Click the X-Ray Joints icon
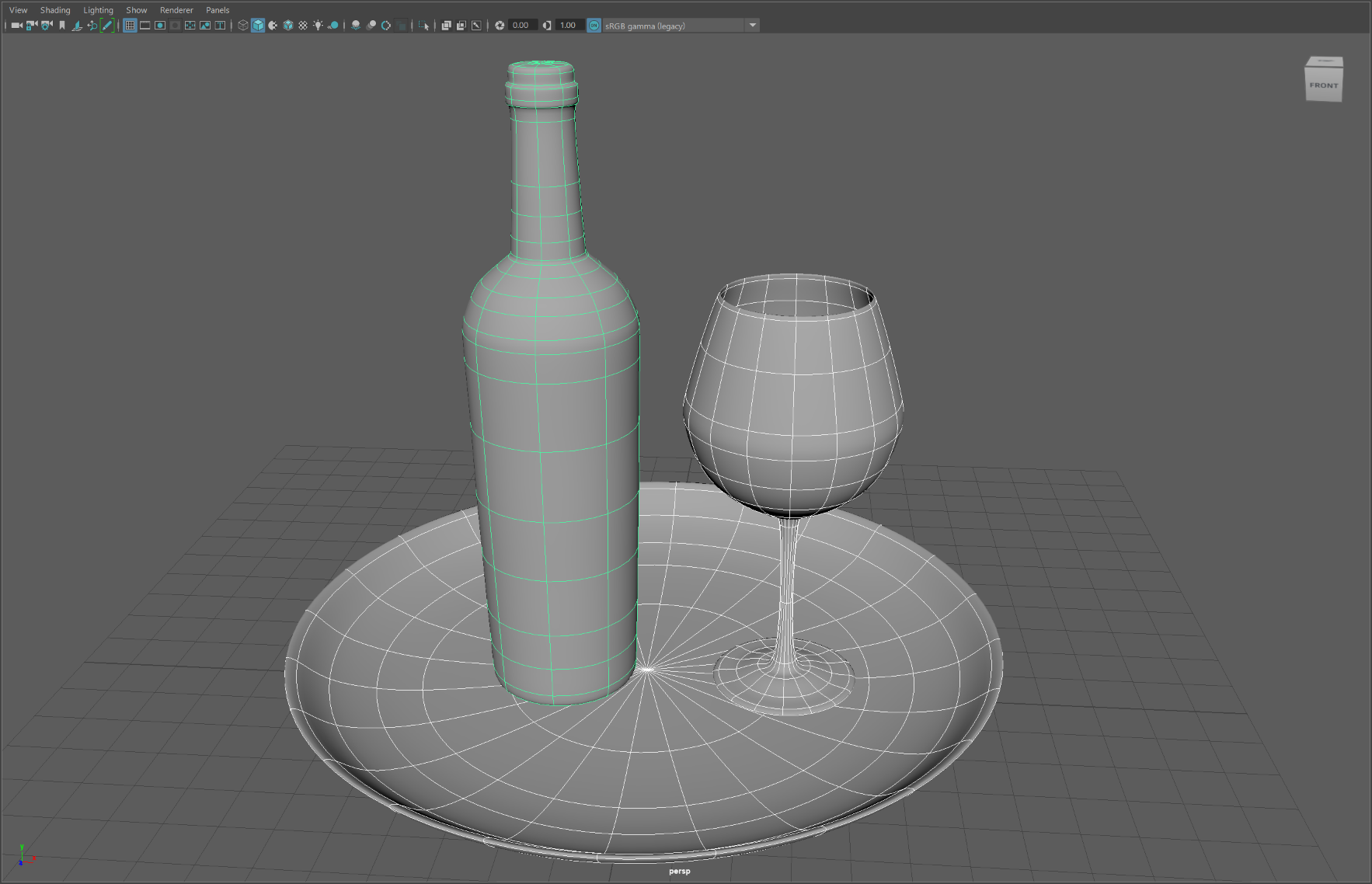The height and width of the screenshot is (884, 1372). tap(476, 26)
